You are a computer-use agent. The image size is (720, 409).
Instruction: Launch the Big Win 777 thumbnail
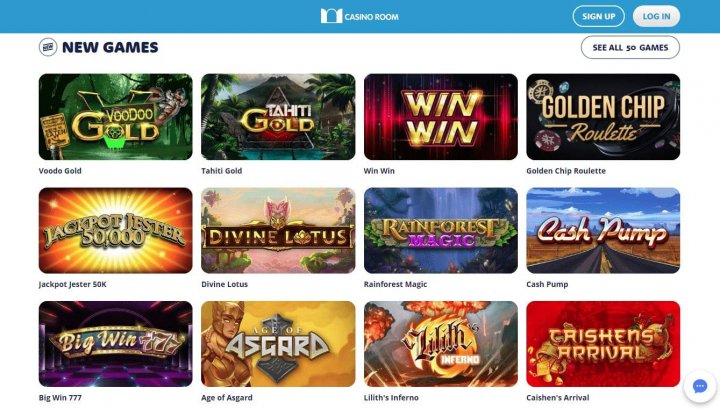click(116, 344)
